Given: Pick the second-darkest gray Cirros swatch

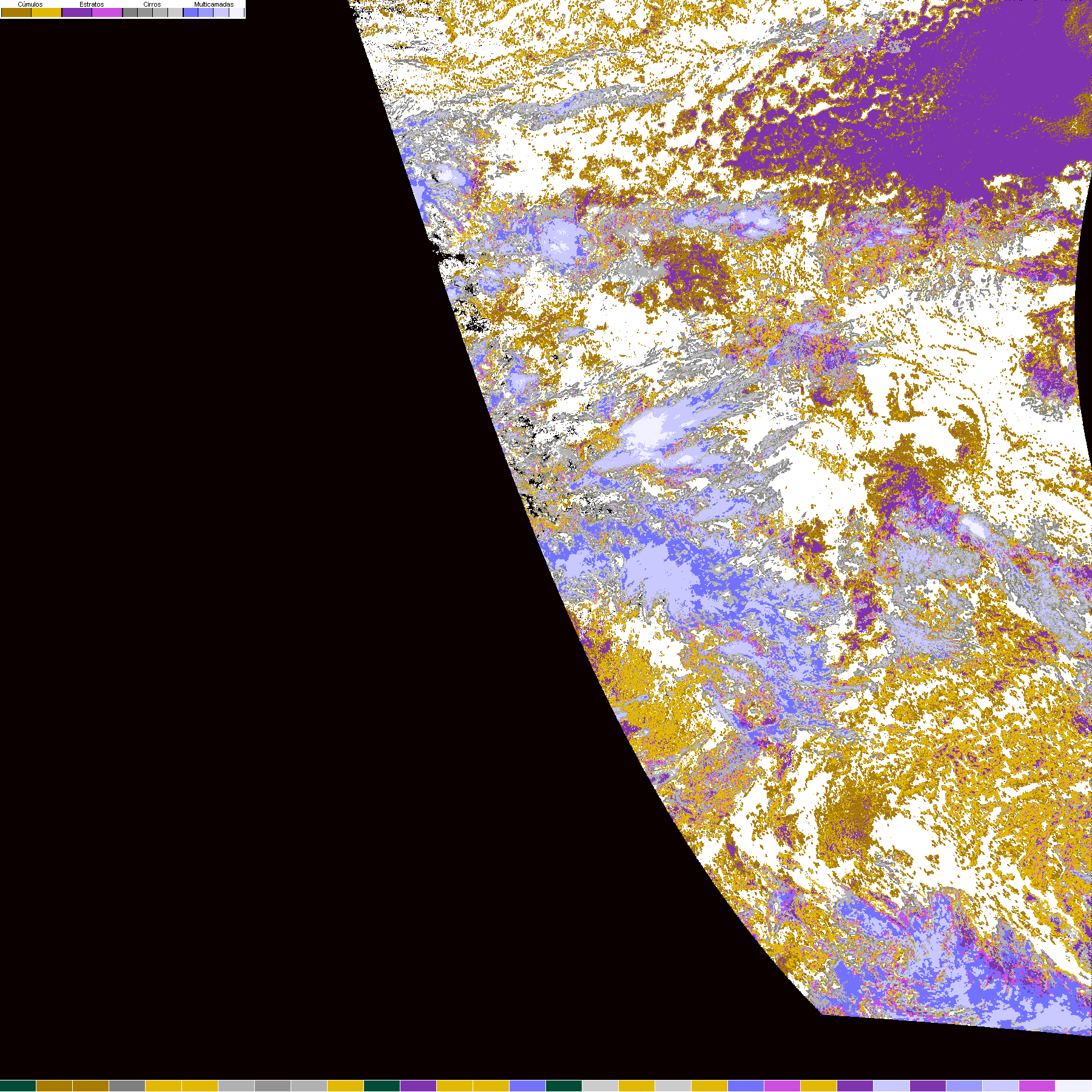Looking at the screenshot, I should (145, 12).
